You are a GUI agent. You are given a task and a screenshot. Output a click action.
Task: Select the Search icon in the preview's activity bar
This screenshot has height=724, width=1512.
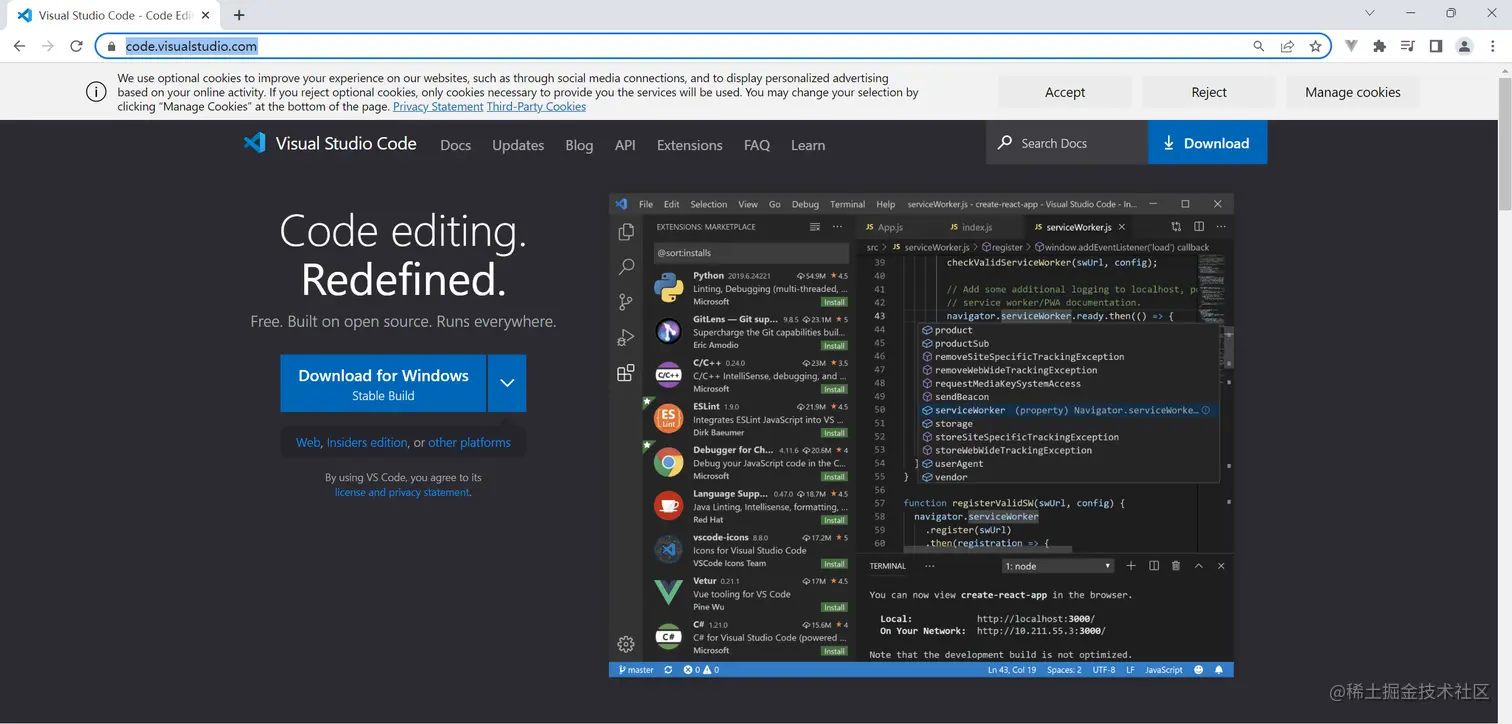[x=626, y=267]
